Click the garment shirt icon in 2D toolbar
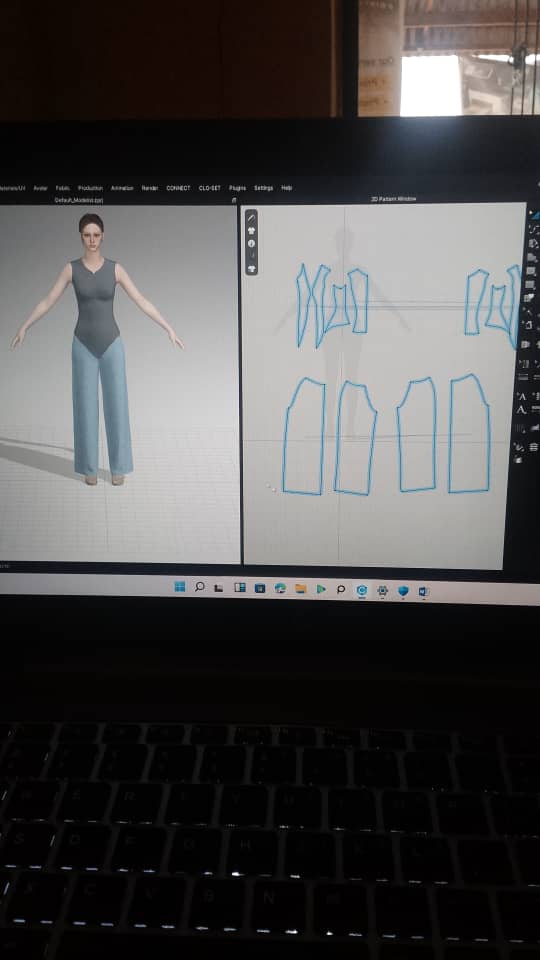 coord(251,231)
